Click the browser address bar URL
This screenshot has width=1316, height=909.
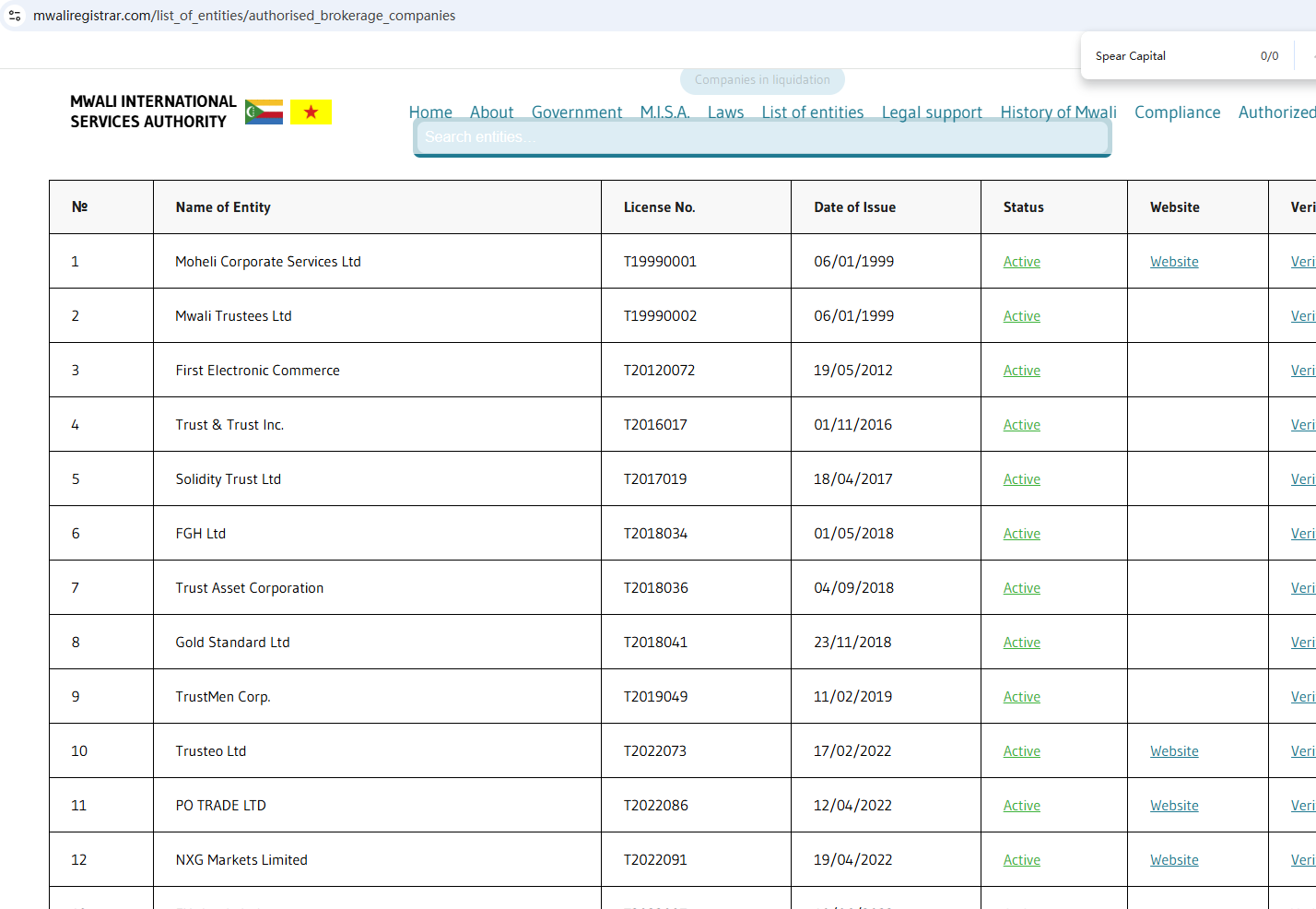pos(244,16)
